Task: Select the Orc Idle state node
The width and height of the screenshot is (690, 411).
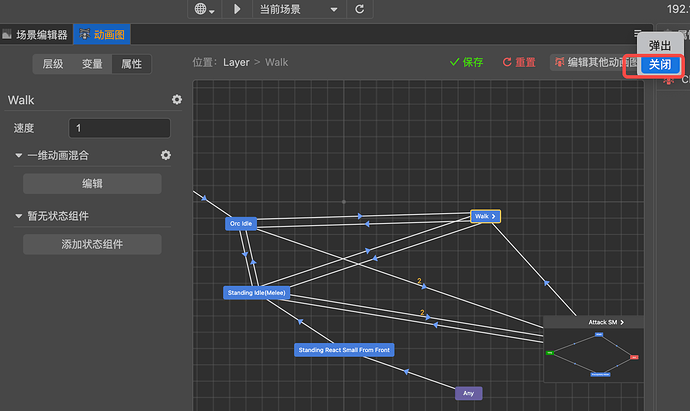Action: pyautogui.click(x=240, y=224)
